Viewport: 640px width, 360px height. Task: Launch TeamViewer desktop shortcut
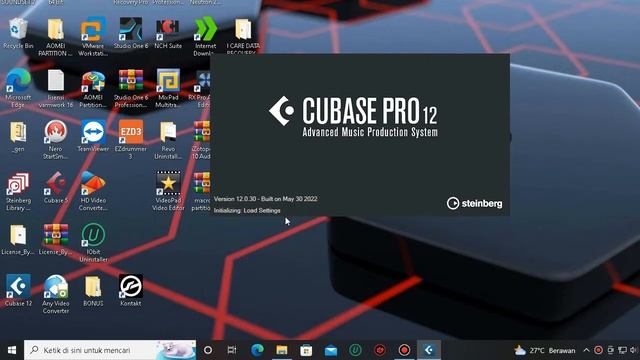pos(93,136)
